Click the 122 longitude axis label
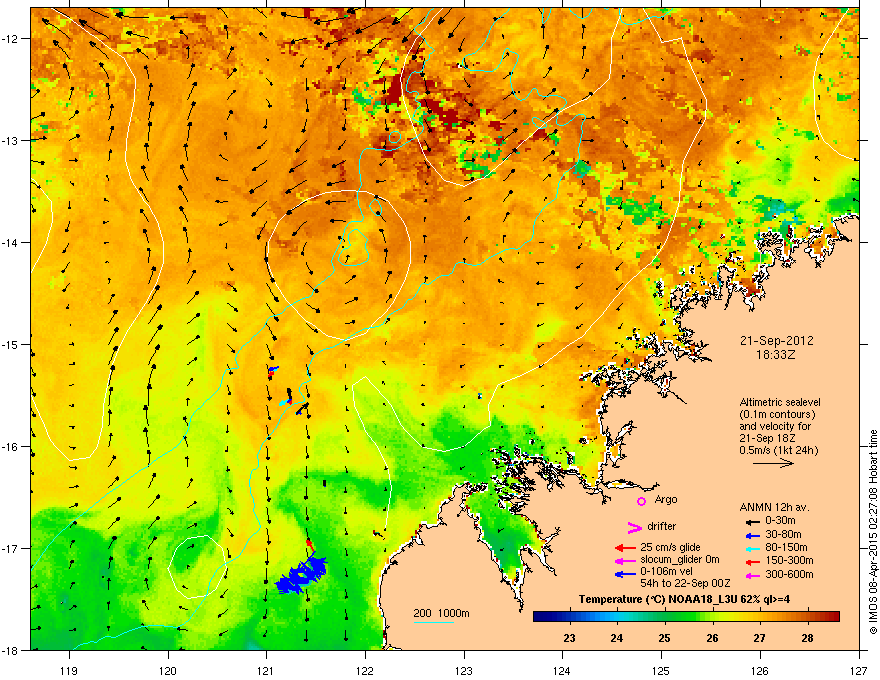The width and height of the screenshot is (880, 680). coord(365,670)
